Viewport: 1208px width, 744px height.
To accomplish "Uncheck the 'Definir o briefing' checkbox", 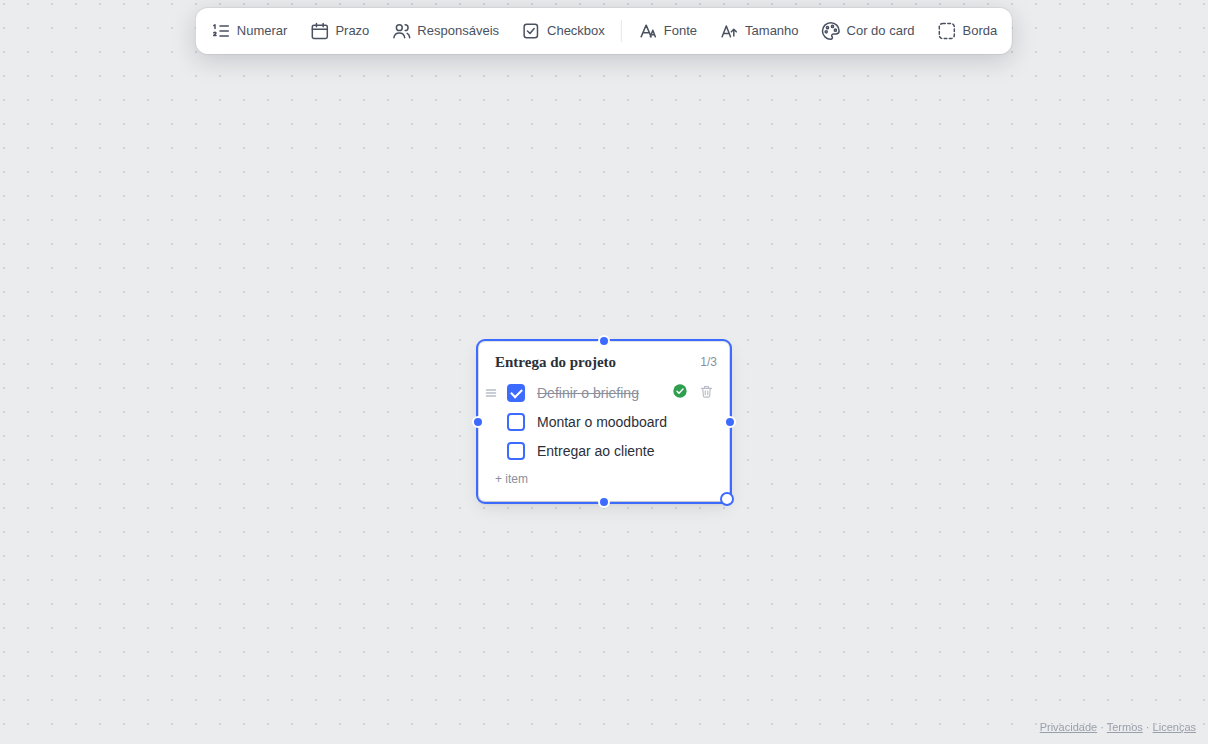I will (x=516, y=393).
